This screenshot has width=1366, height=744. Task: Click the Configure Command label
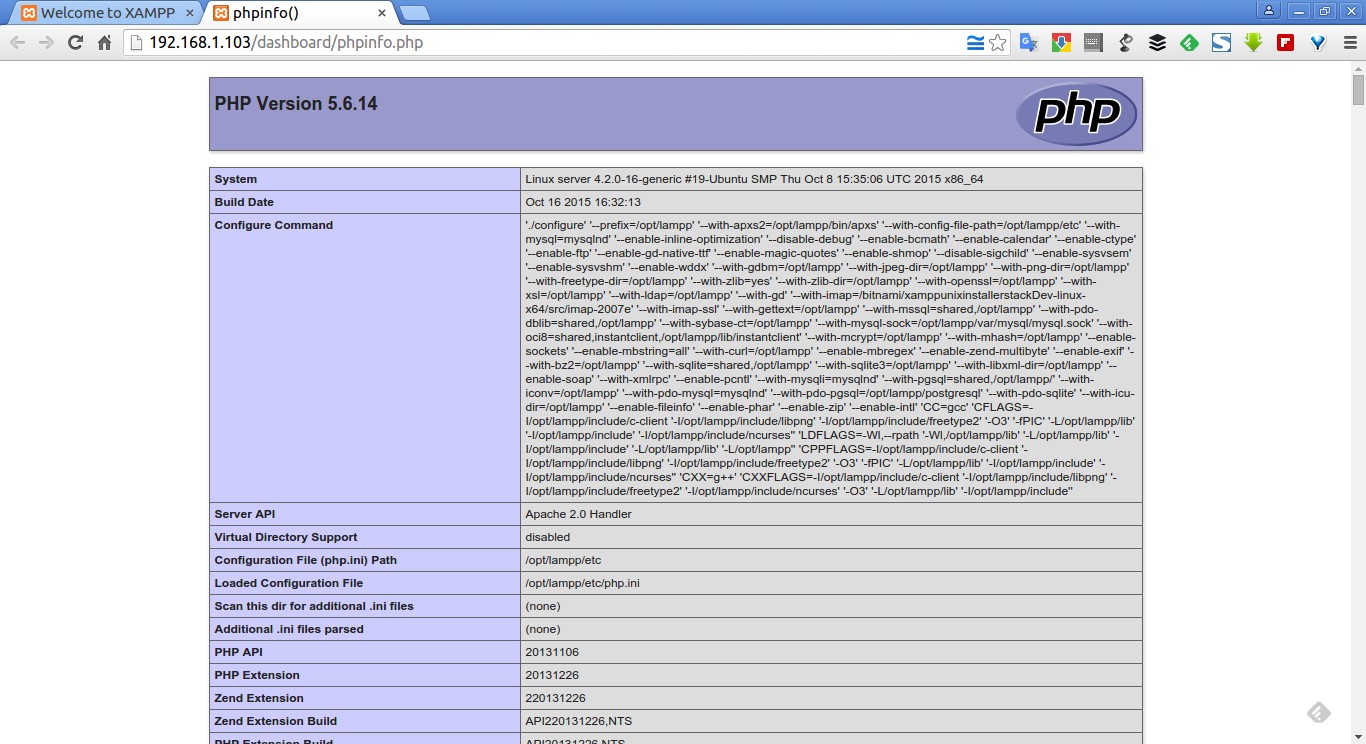click(274, 225)
